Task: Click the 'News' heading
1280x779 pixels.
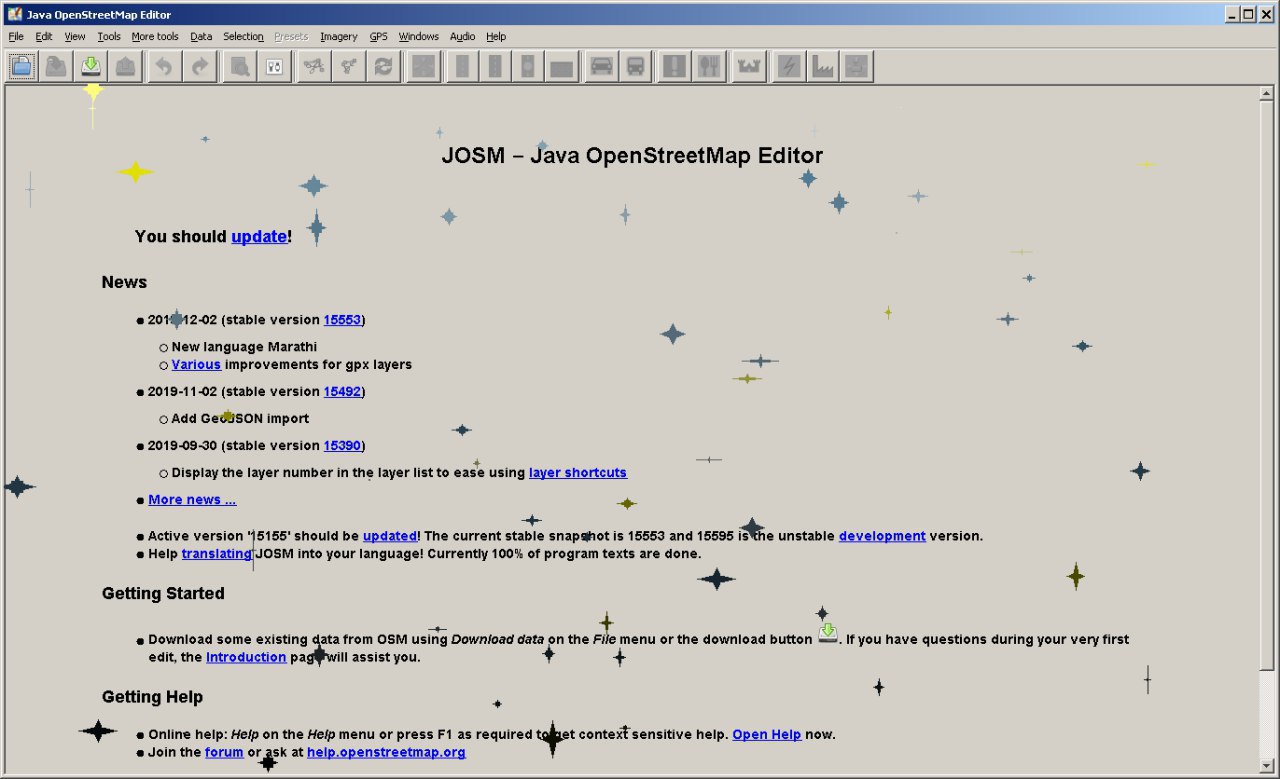Action: (x=124, y=283)
